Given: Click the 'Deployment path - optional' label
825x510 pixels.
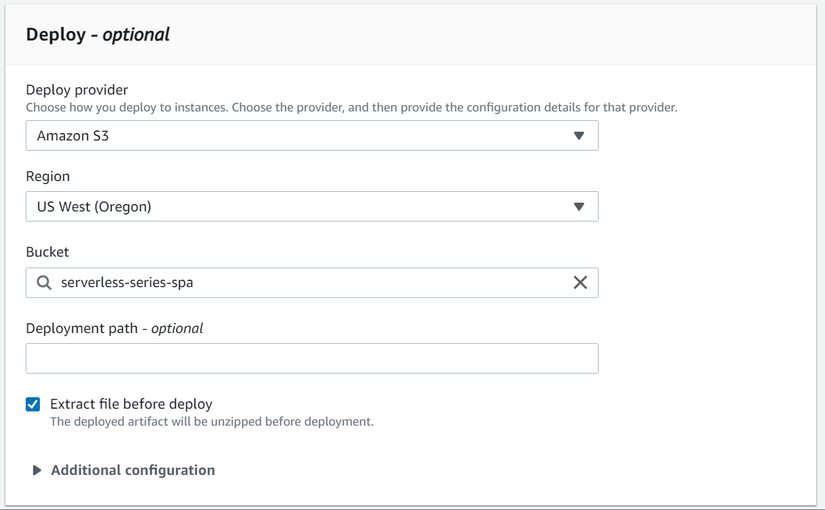Looking at the screenshot, I should pos(114,328).
